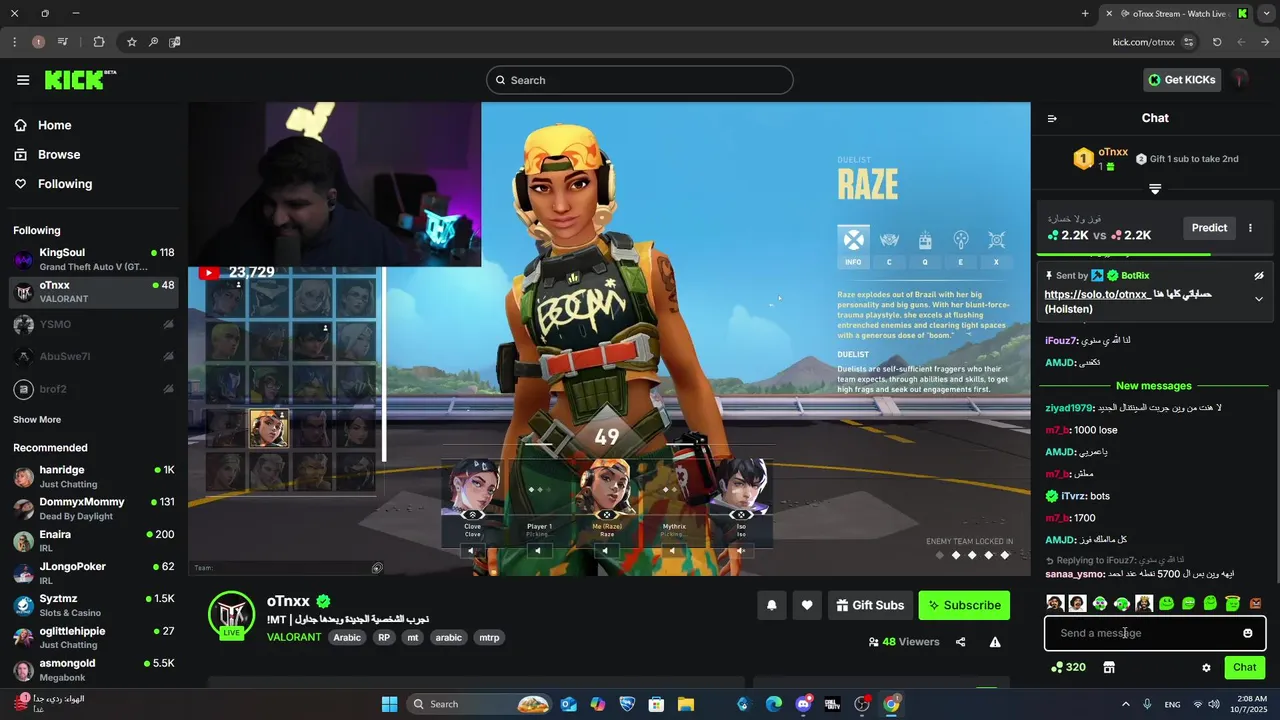
Task: Select the mtrp tag
Action: pyautogui.click(x=489, y=638)
